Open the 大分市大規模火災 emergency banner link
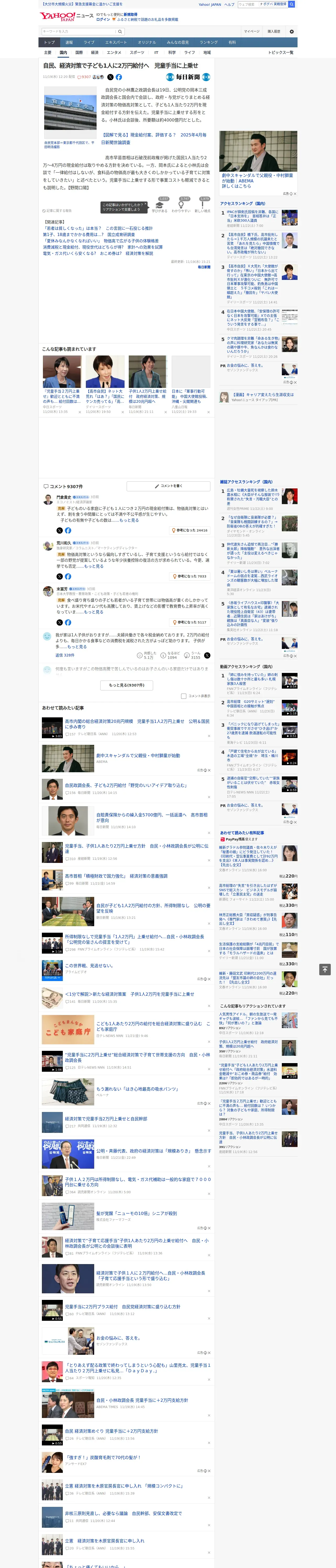The image size is (336, 1568). pyautogui.click(x=81, y=4)
